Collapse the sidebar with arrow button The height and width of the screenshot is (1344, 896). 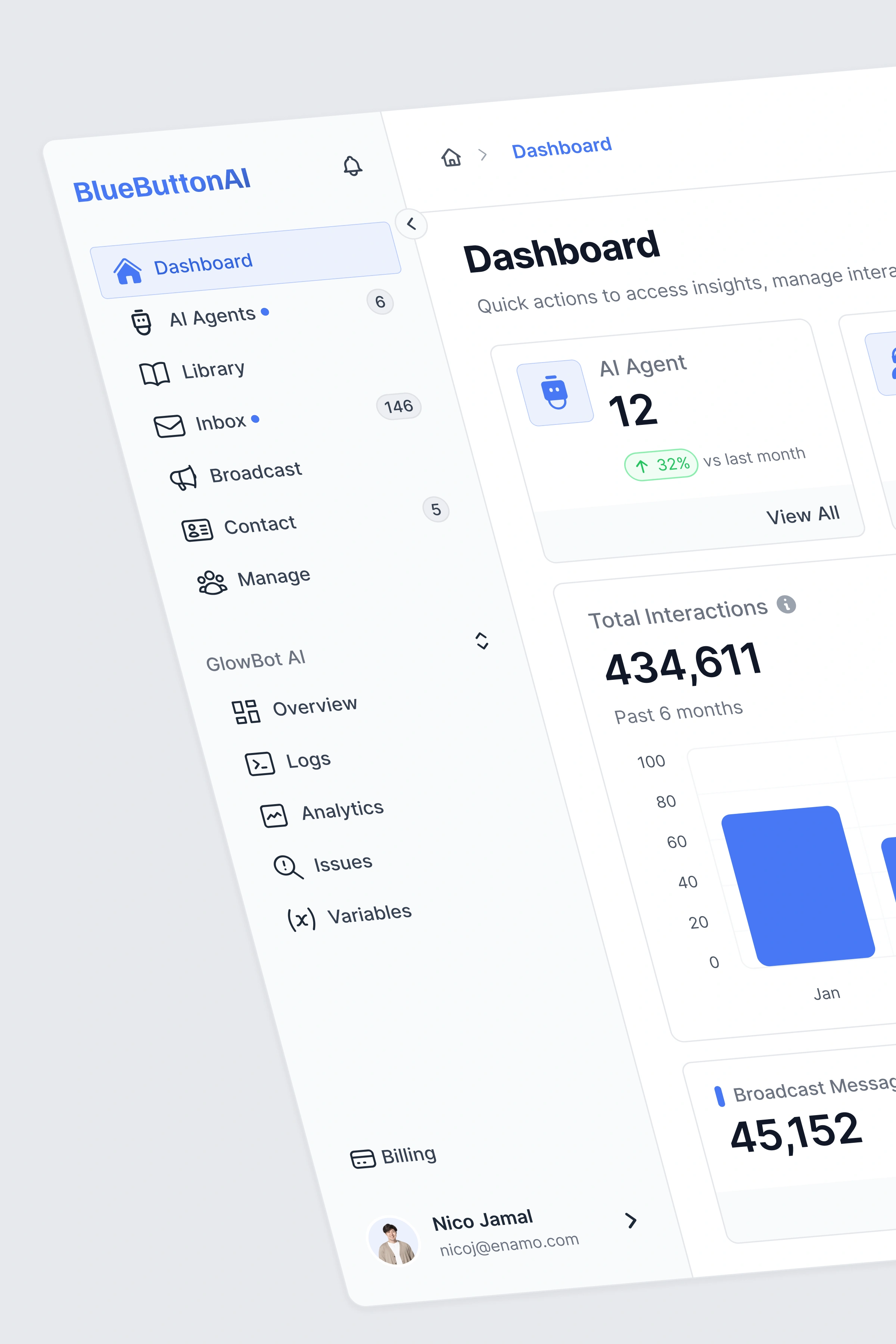click(411, 224)
